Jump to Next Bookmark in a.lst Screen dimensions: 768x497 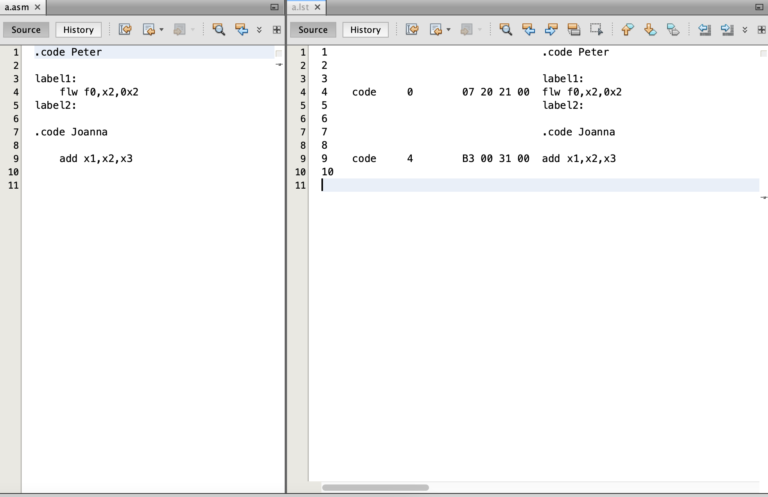(x=650, y=29)
